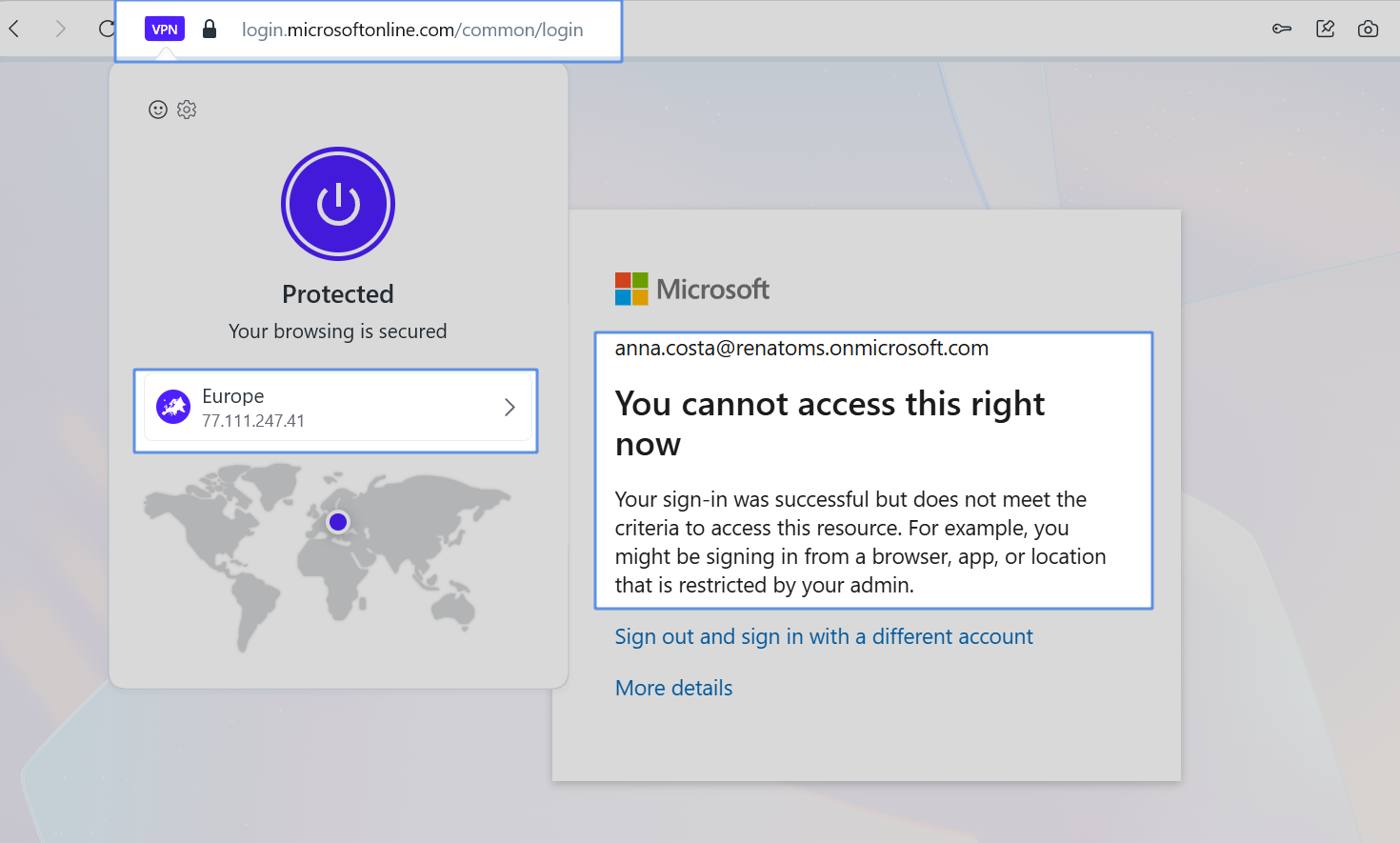Screen dimensions: 1400x843
Task: Open saved passwords key icon
Action: pyautogui.click(x=1282, y=29)
